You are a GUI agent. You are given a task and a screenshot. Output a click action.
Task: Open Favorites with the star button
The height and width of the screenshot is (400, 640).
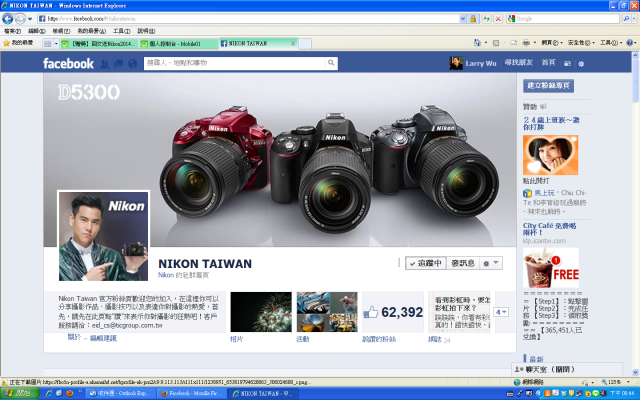[x=18, y=43]
